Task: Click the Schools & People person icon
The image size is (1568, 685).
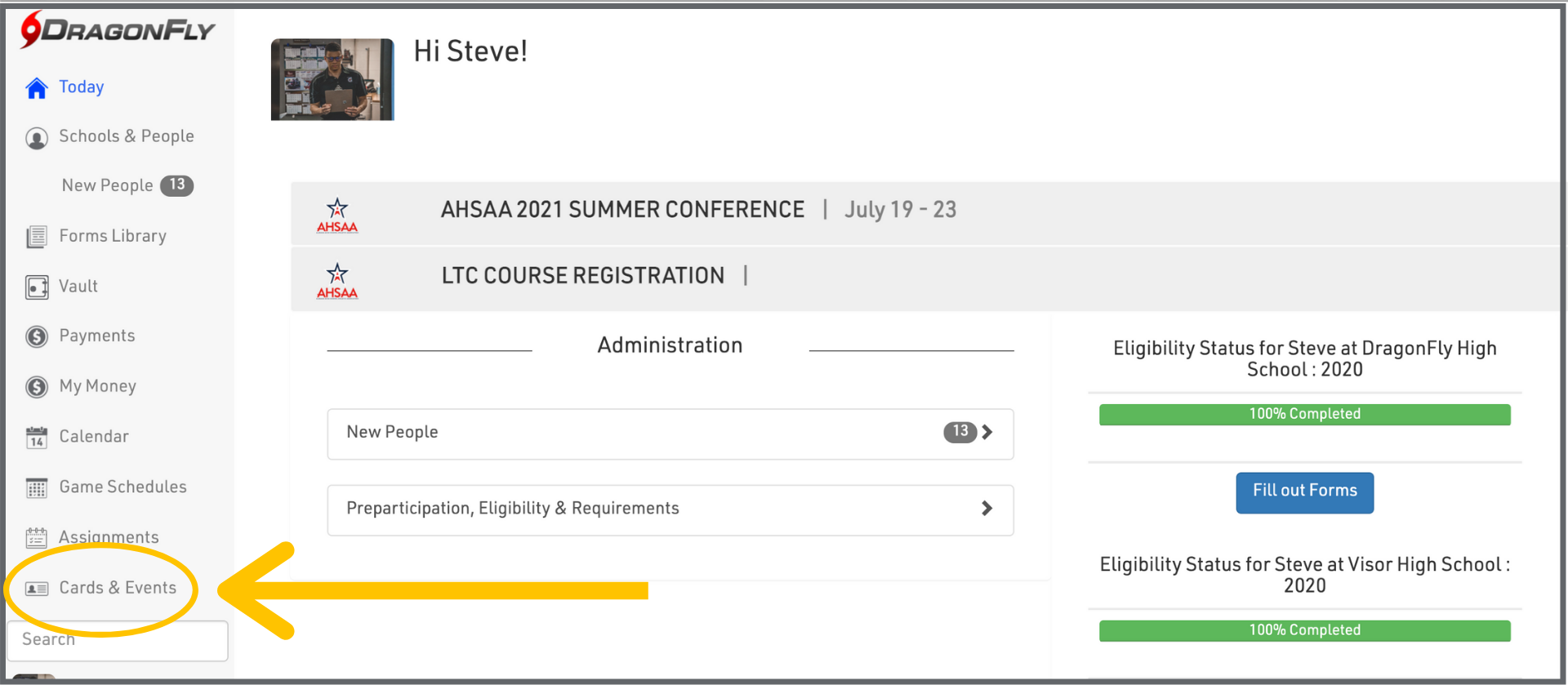Action: pos(37,138)
